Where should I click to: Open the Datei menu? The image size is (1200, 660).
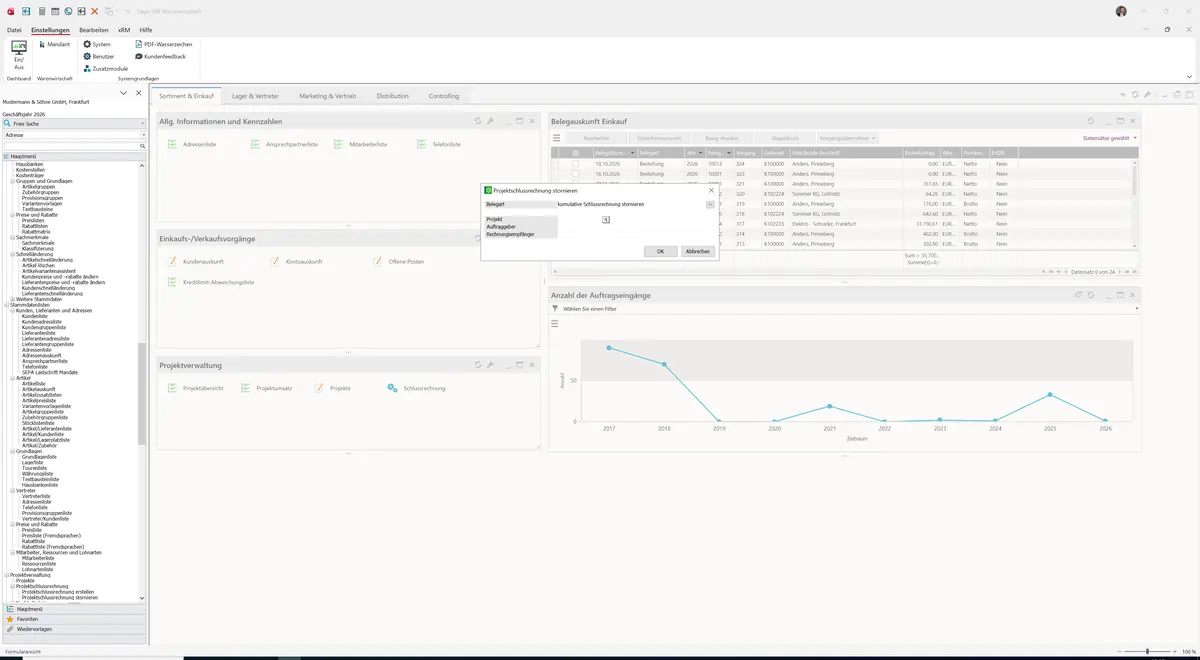[14, 30]
